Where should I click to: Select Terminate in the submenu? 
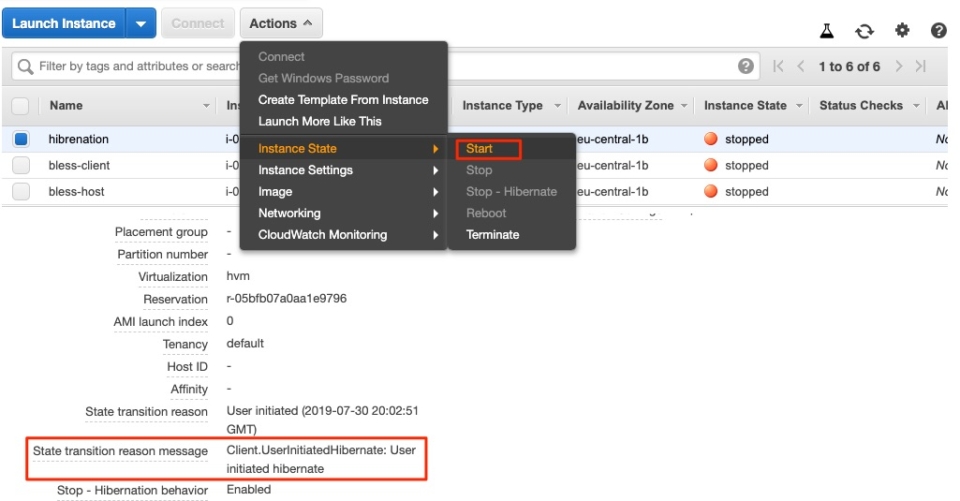493,235
